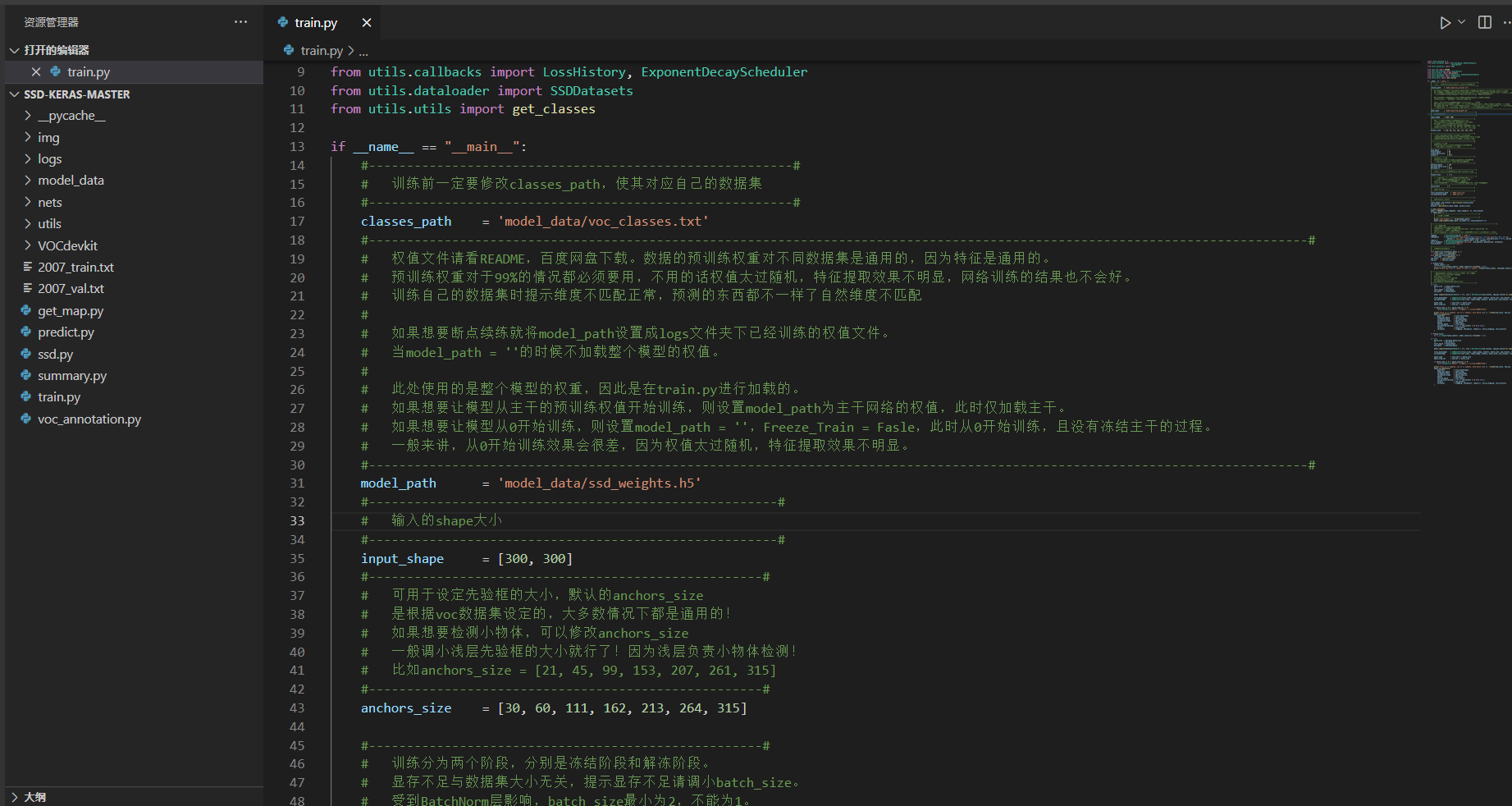Click the Python icon next to get_map.py
This screenshot has width=1512, height=806.
point(26,310)
